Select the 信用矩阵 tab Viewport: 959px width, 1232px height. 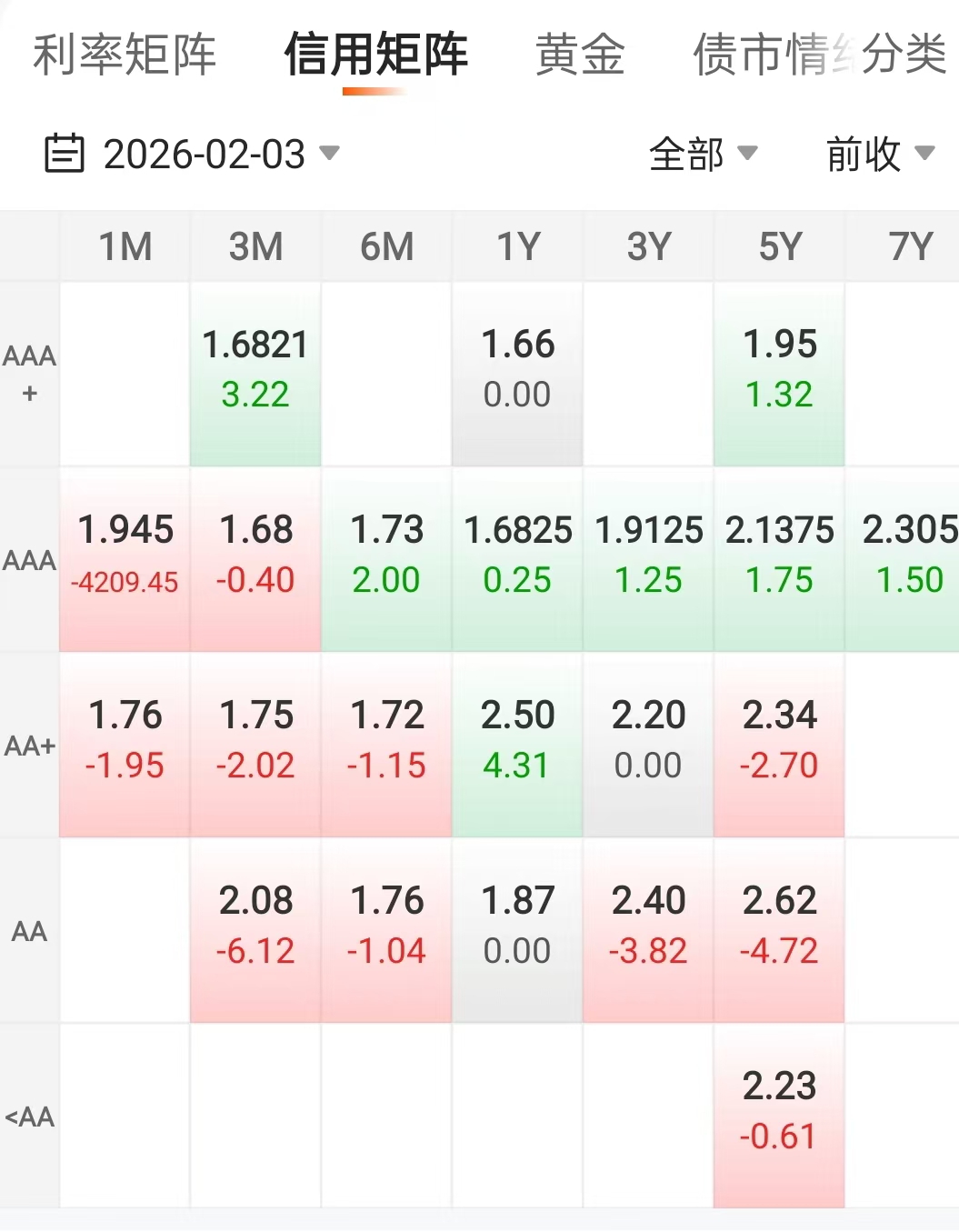pos(375,55)
